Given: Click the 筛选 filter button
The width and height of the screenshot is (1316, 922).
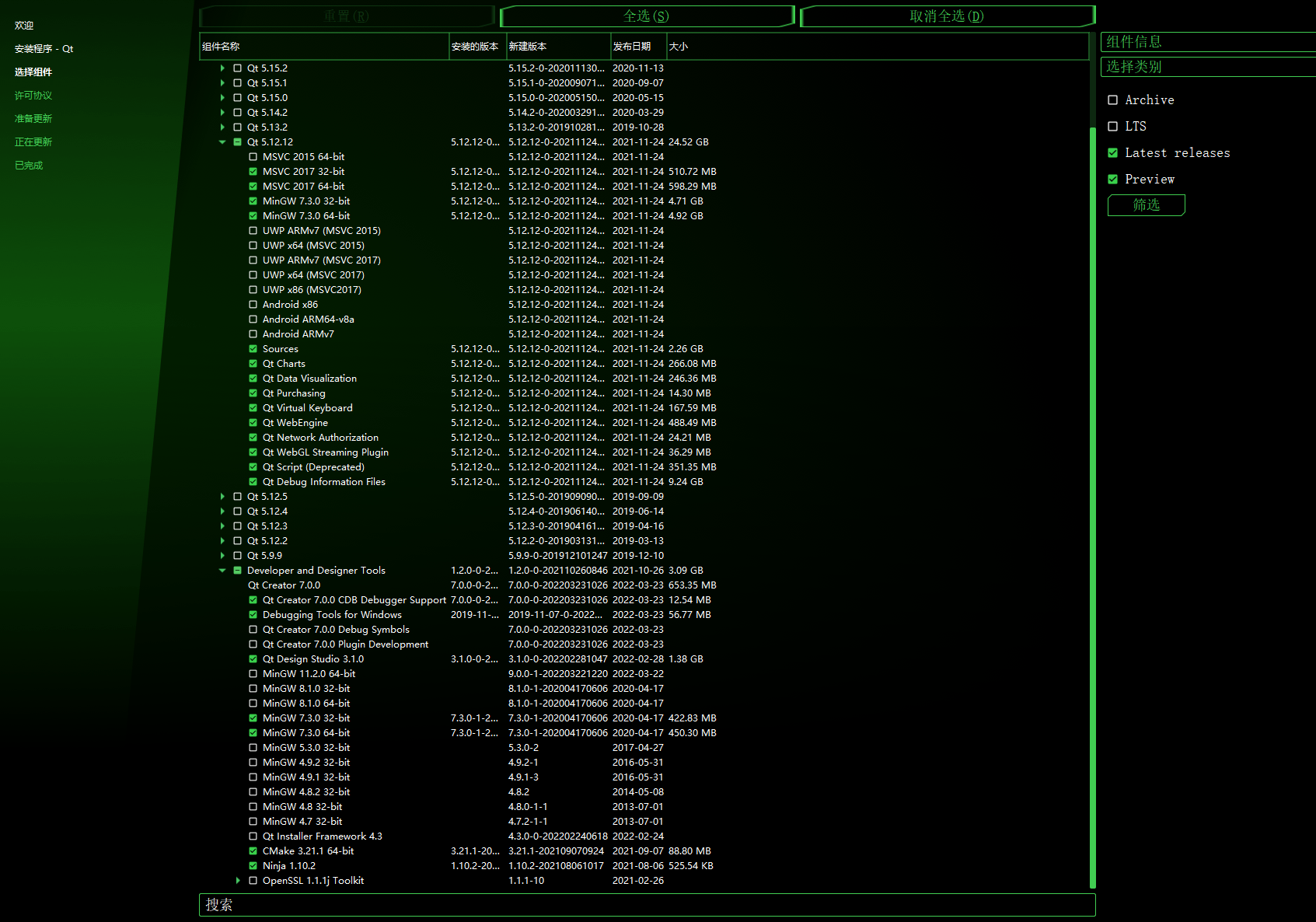Looking at the screenshot, I should 1146,205.
